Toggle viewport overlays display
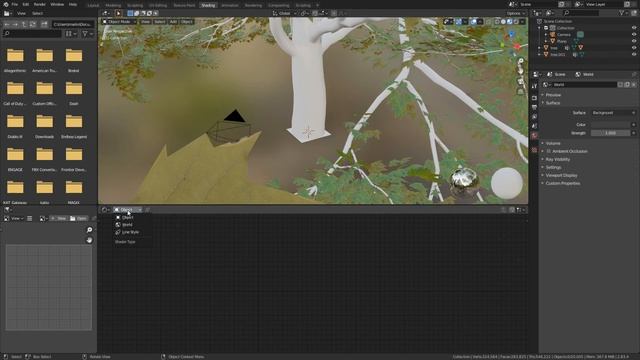The image size is (640, 360). click(x=473, y=21)
